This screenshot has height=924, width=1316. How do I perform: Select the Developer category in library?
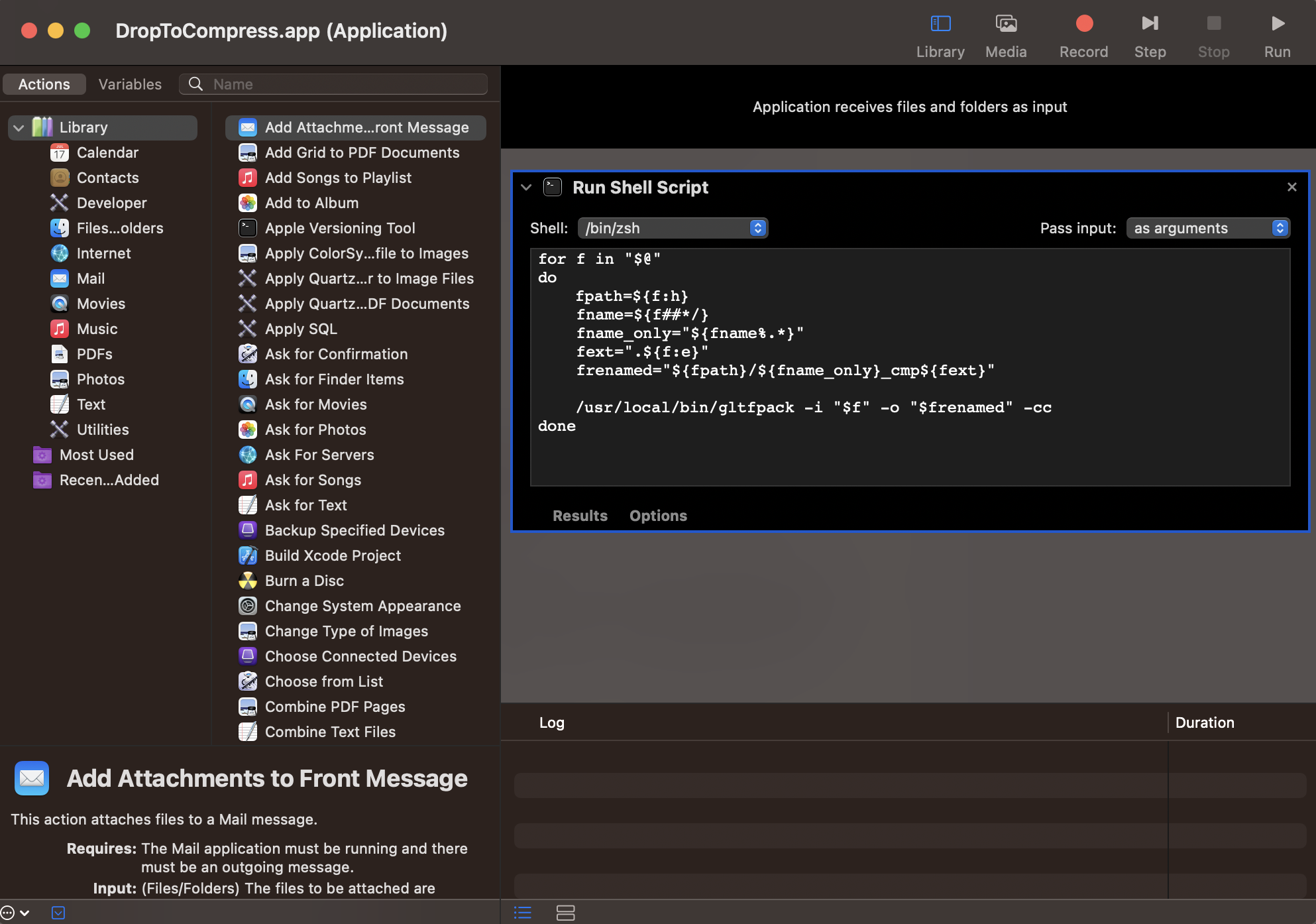pos(111,203)
